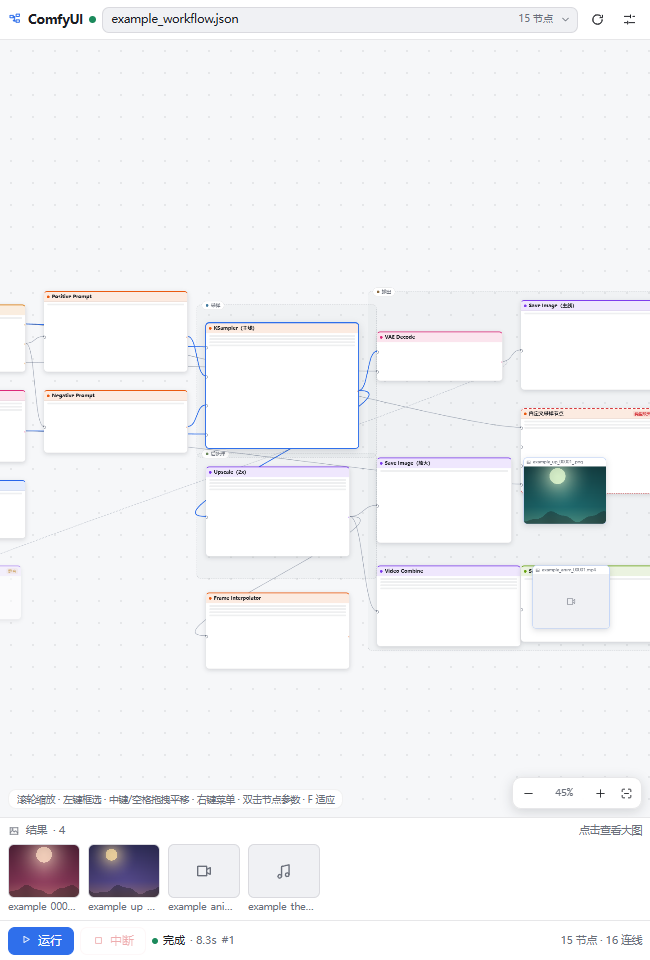Click the refresh icon in header
The image size is (650, 960).
point(597,20)
